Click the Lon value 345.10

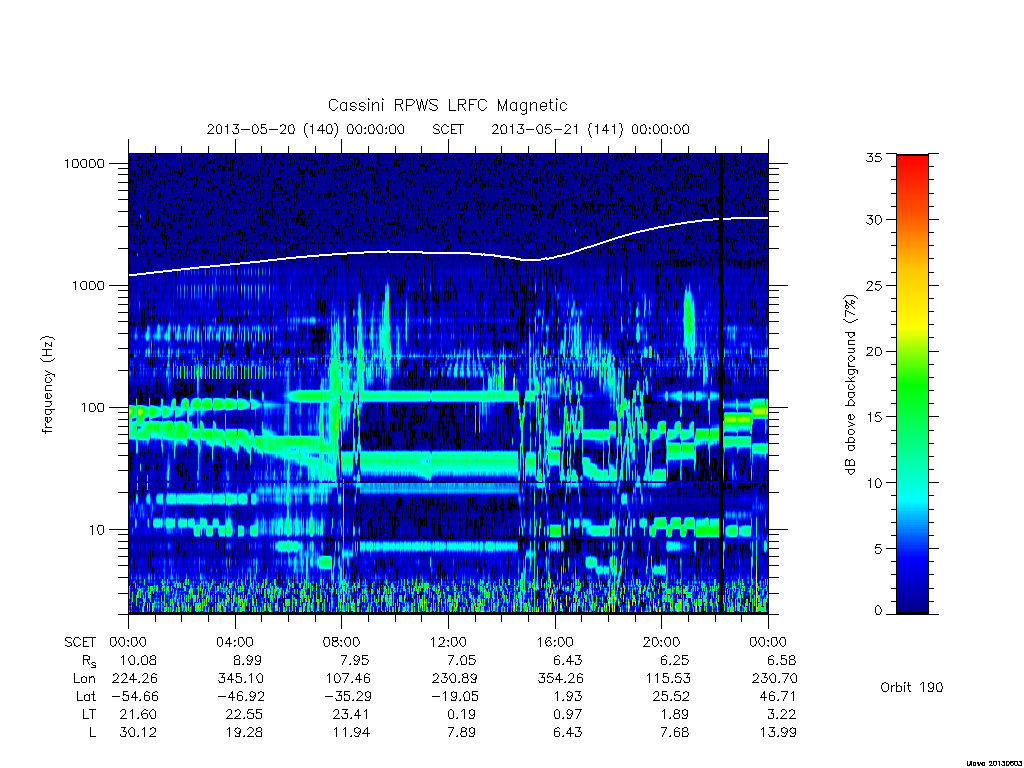[x=240, y=679]
